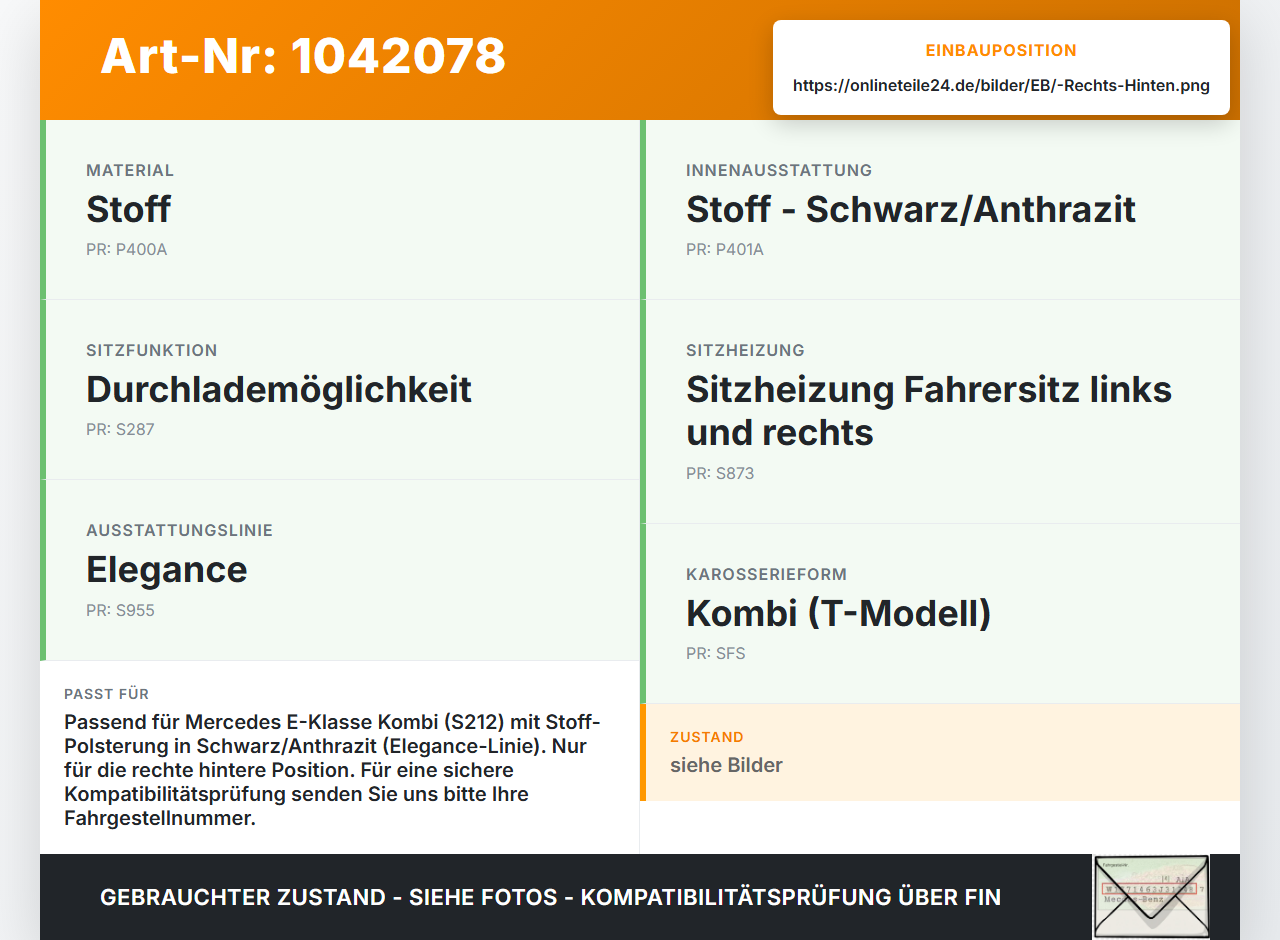This screenshot has width=1280, height=940.
Task: Select the code PR: P400A
Action: tap(126, 249)
